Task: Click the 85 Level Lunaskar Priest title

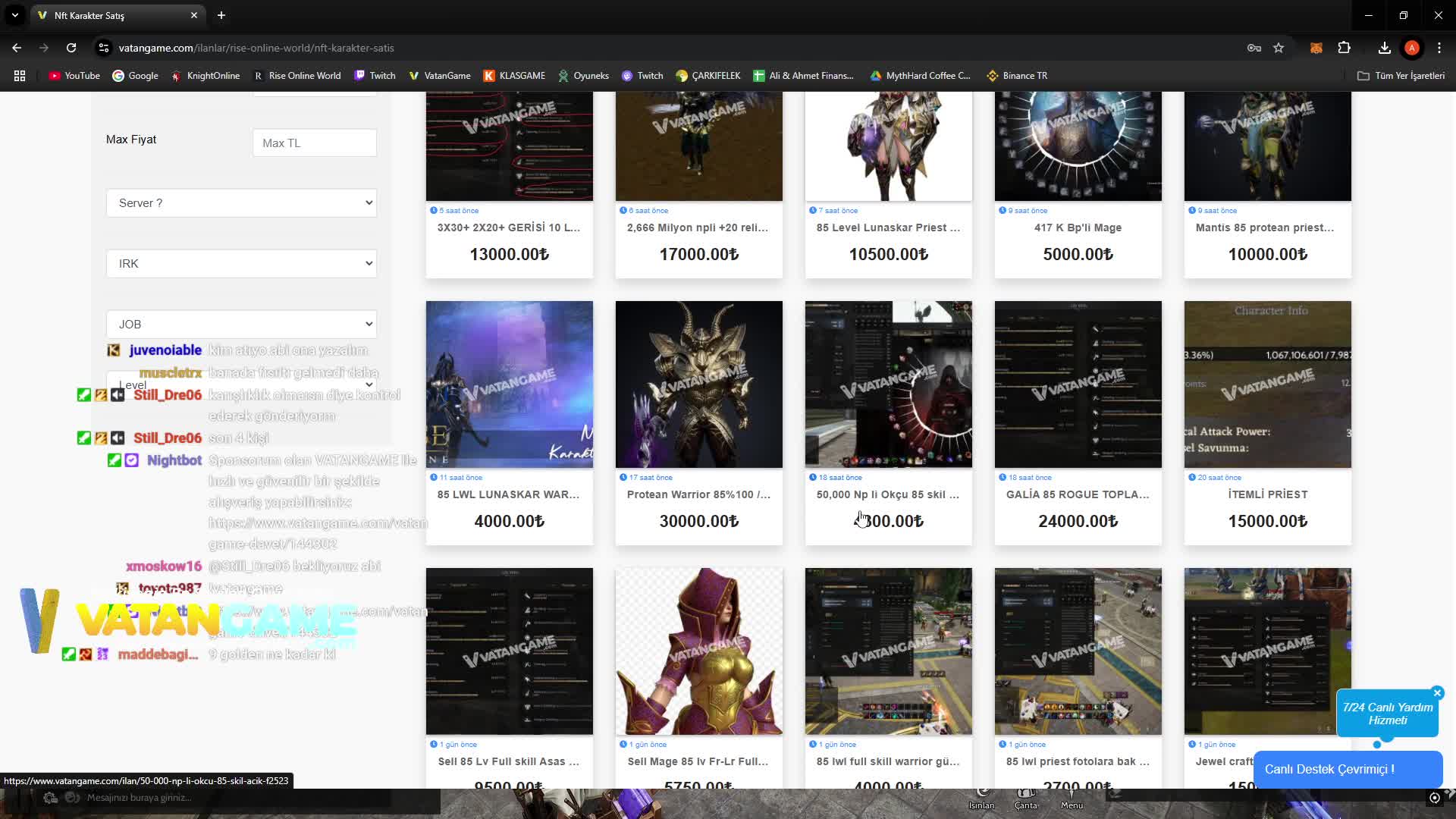Action: [889, 227]
